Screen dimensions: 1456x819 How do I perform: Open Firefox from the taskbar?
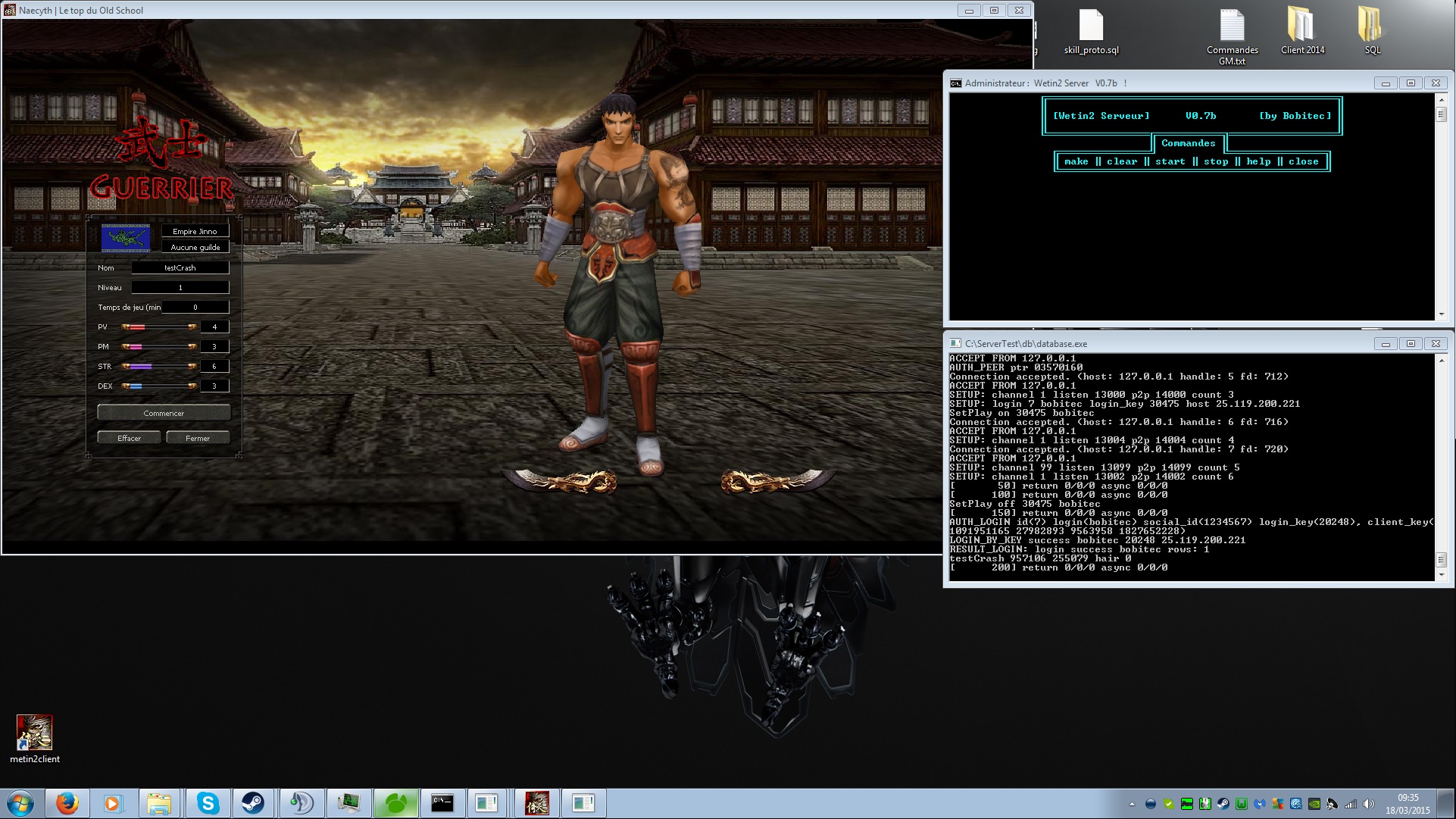pos(67,803)
